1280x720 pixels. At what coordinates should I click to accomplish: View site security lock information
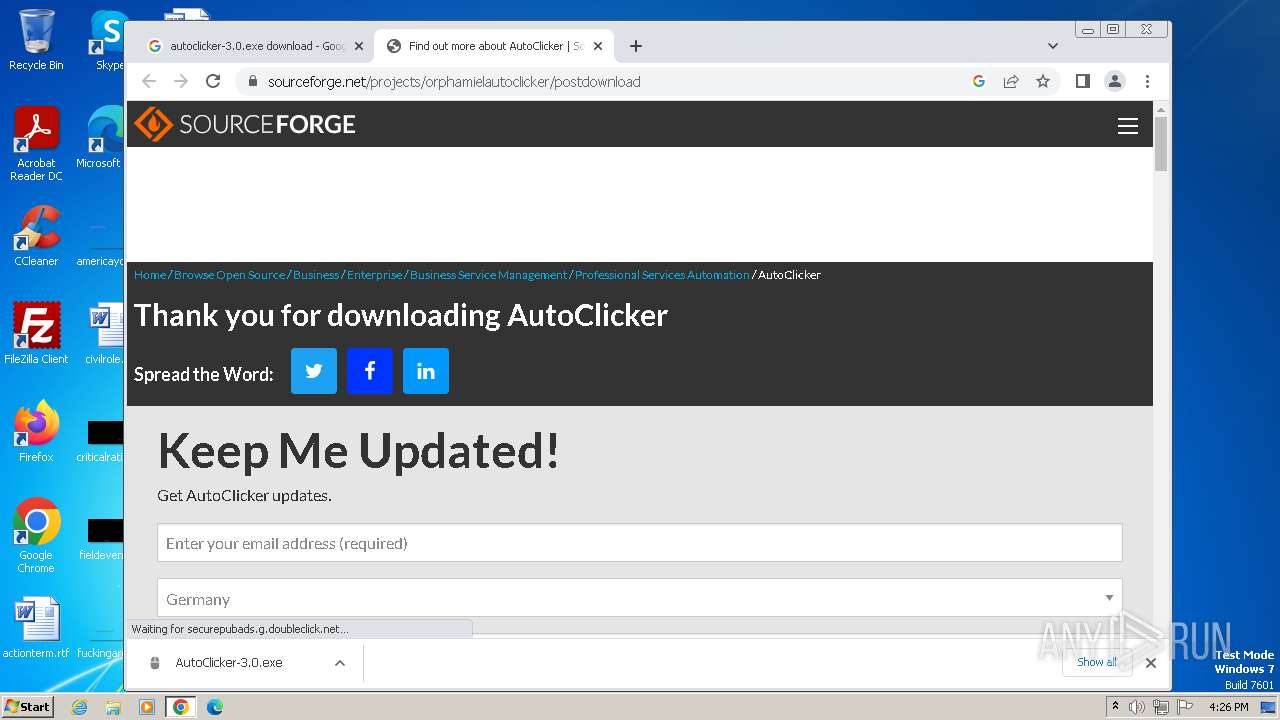point(252,81)
